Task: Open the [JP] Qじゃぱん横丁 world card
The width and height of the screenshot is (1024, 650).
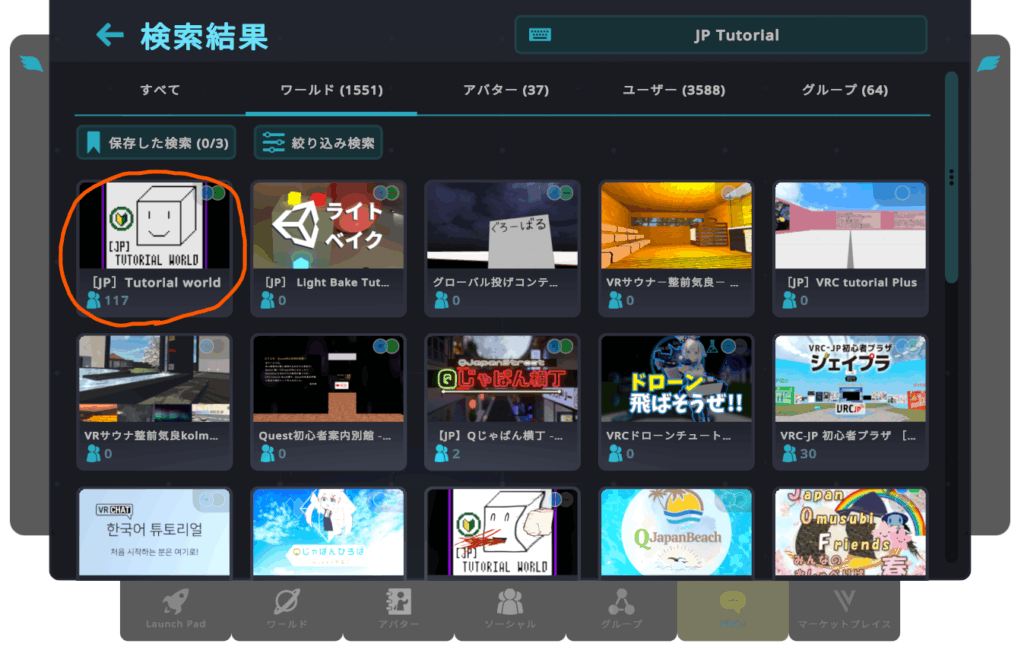Action: [502, 402]
